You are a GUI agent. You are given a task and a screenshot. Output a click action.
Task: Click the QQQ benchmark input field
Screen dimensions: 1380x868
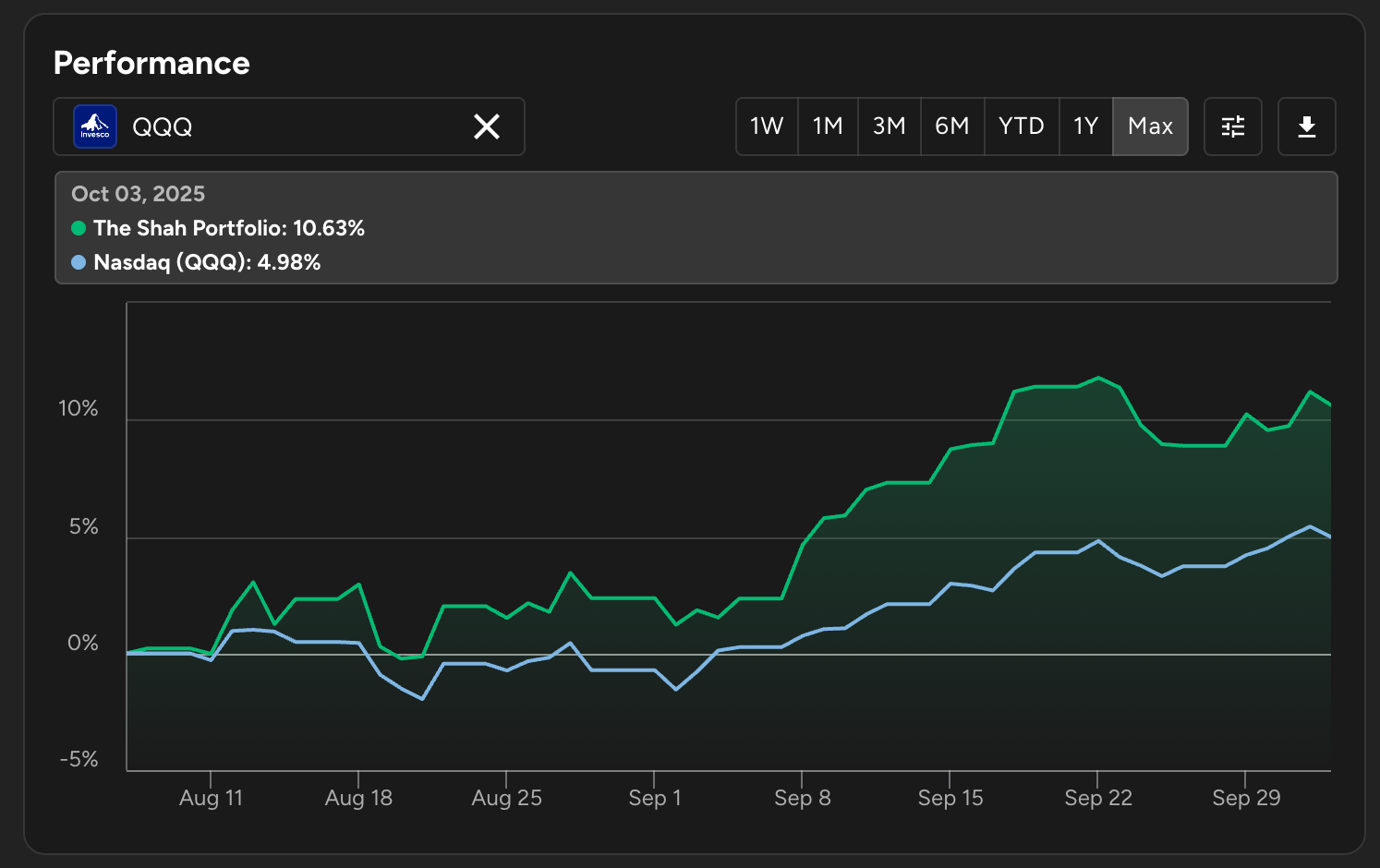tap(289, 127)
